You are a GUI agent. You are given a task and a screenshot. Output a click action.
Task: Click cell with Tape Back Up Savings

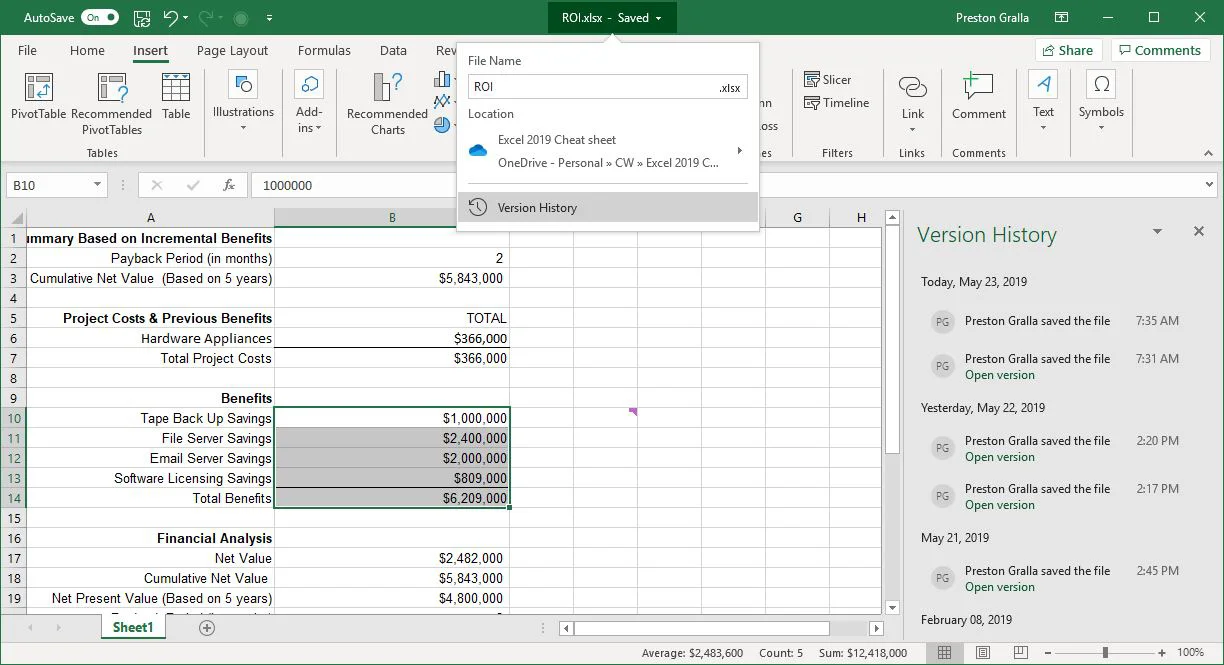(151, 418)
